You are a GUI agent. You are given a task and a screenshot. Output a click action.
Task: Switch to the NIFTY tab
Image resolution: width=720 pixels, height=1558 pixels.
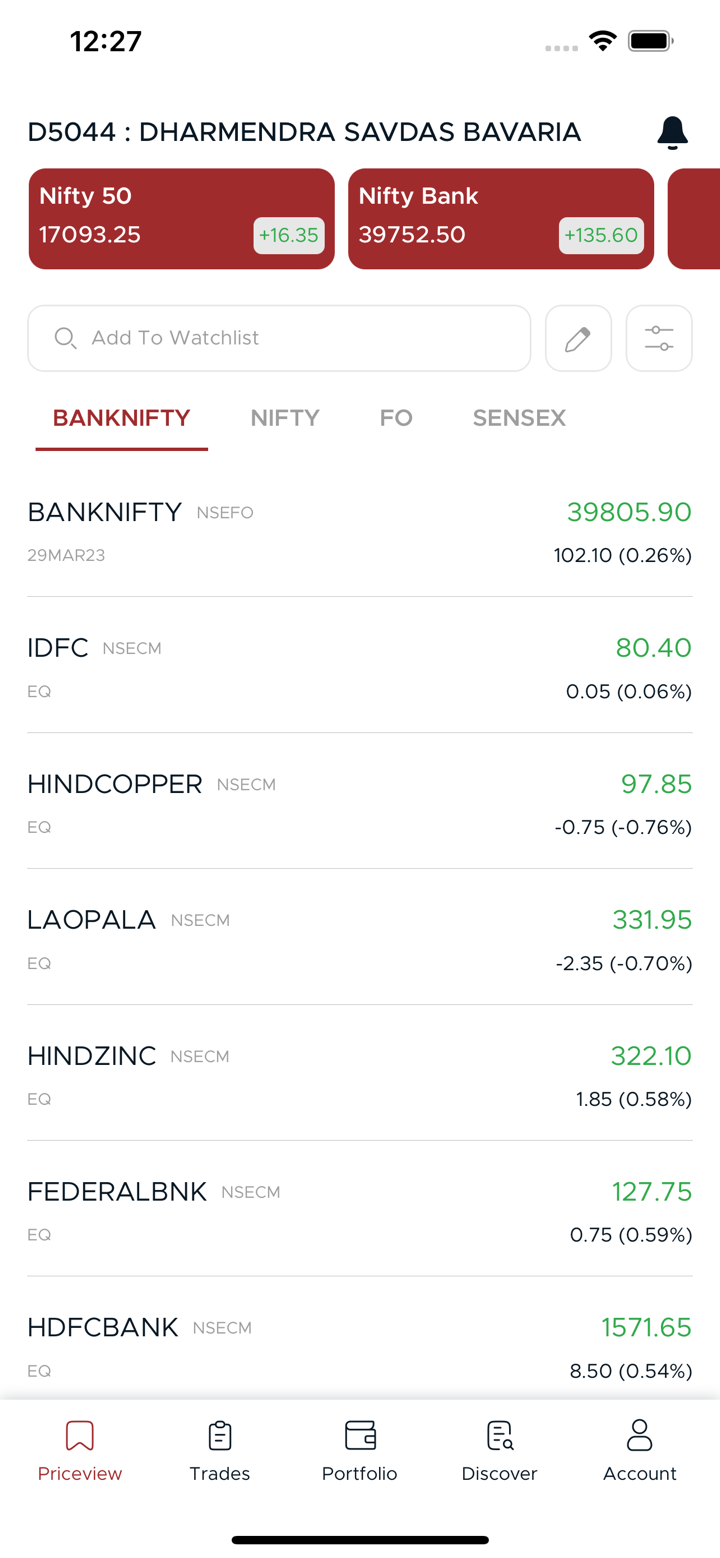[285, 418]
